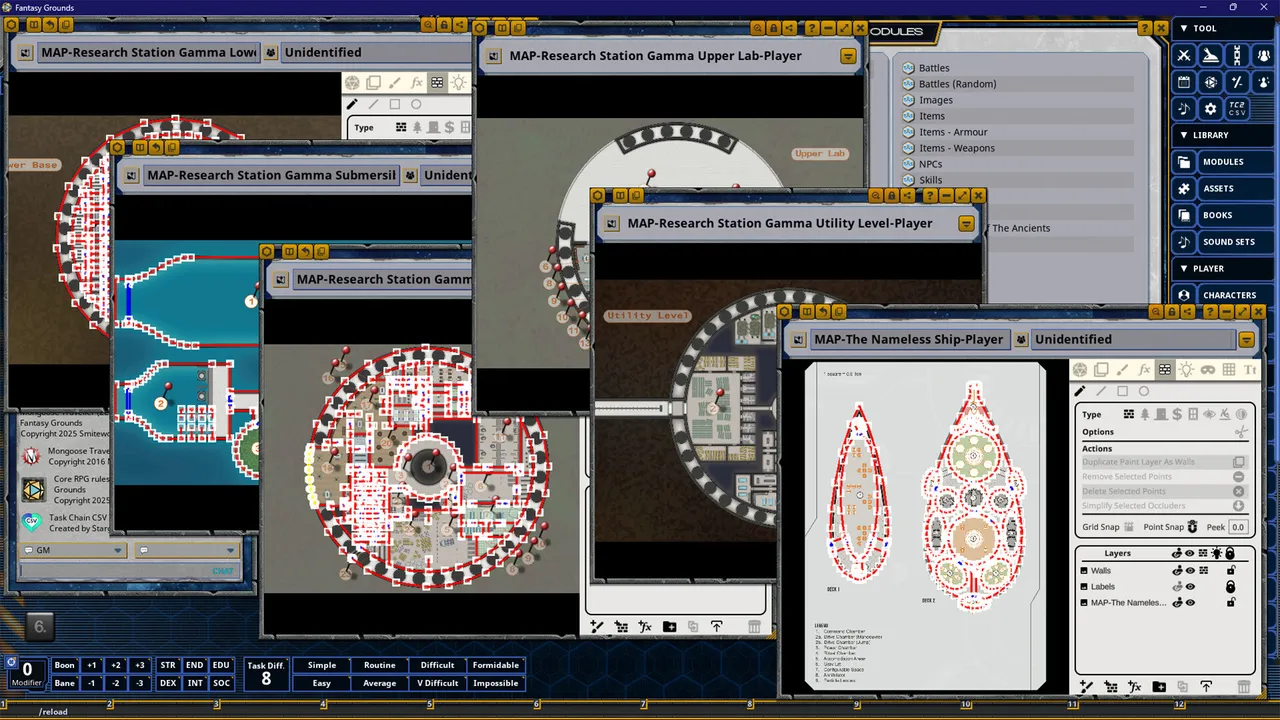
Task: Open Skills list entry
Action: [930, 180]
